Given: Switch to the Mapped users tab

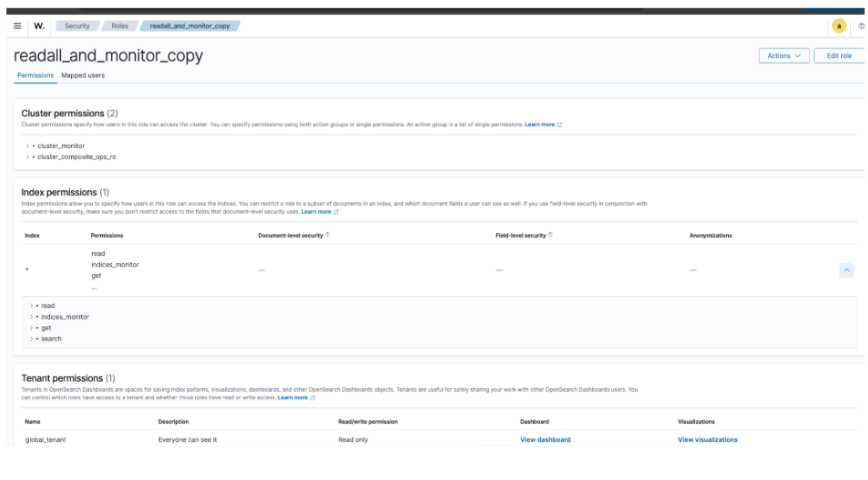Looking at the screenshot, I should (83, 75).
